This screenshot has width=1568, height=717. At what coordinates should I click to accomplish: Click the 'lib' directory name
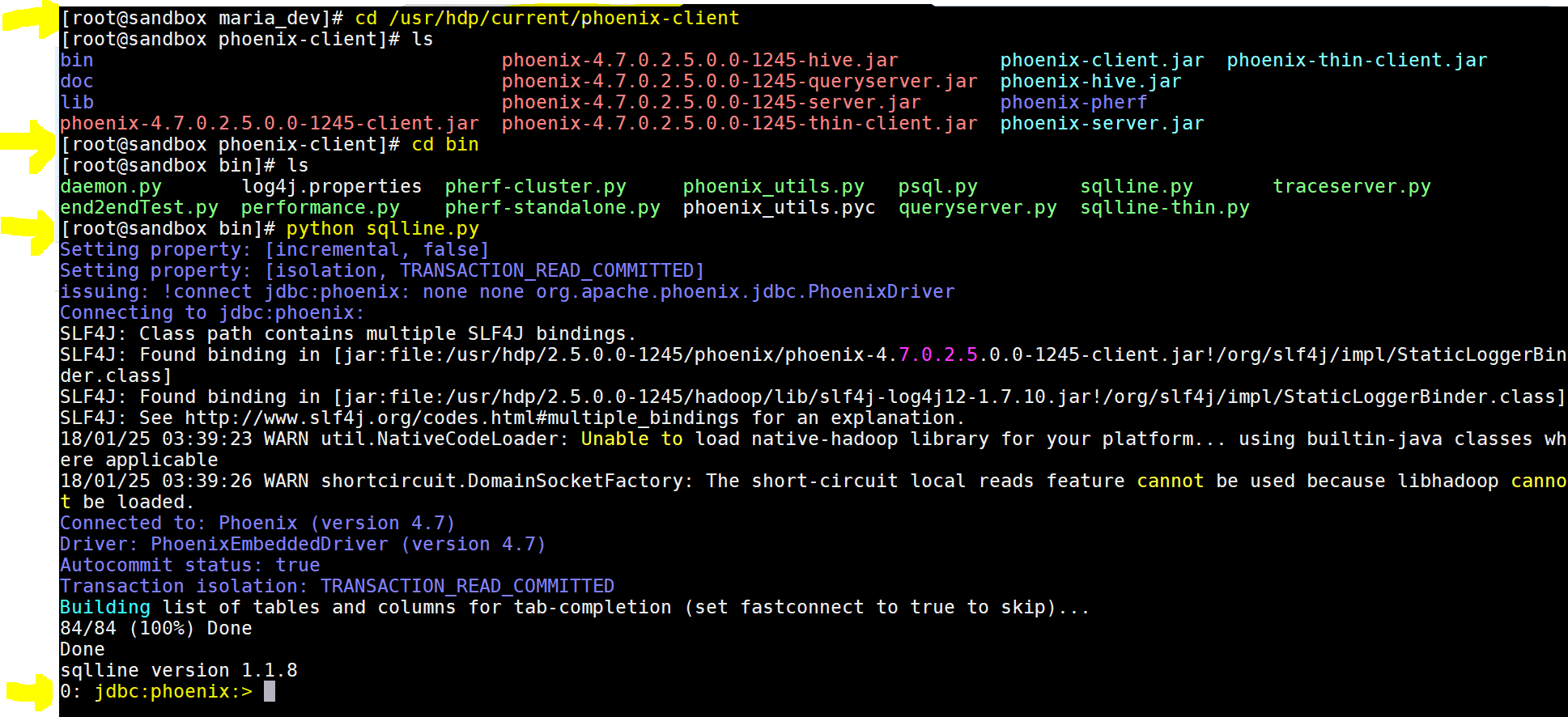click(x=77, y=103)
